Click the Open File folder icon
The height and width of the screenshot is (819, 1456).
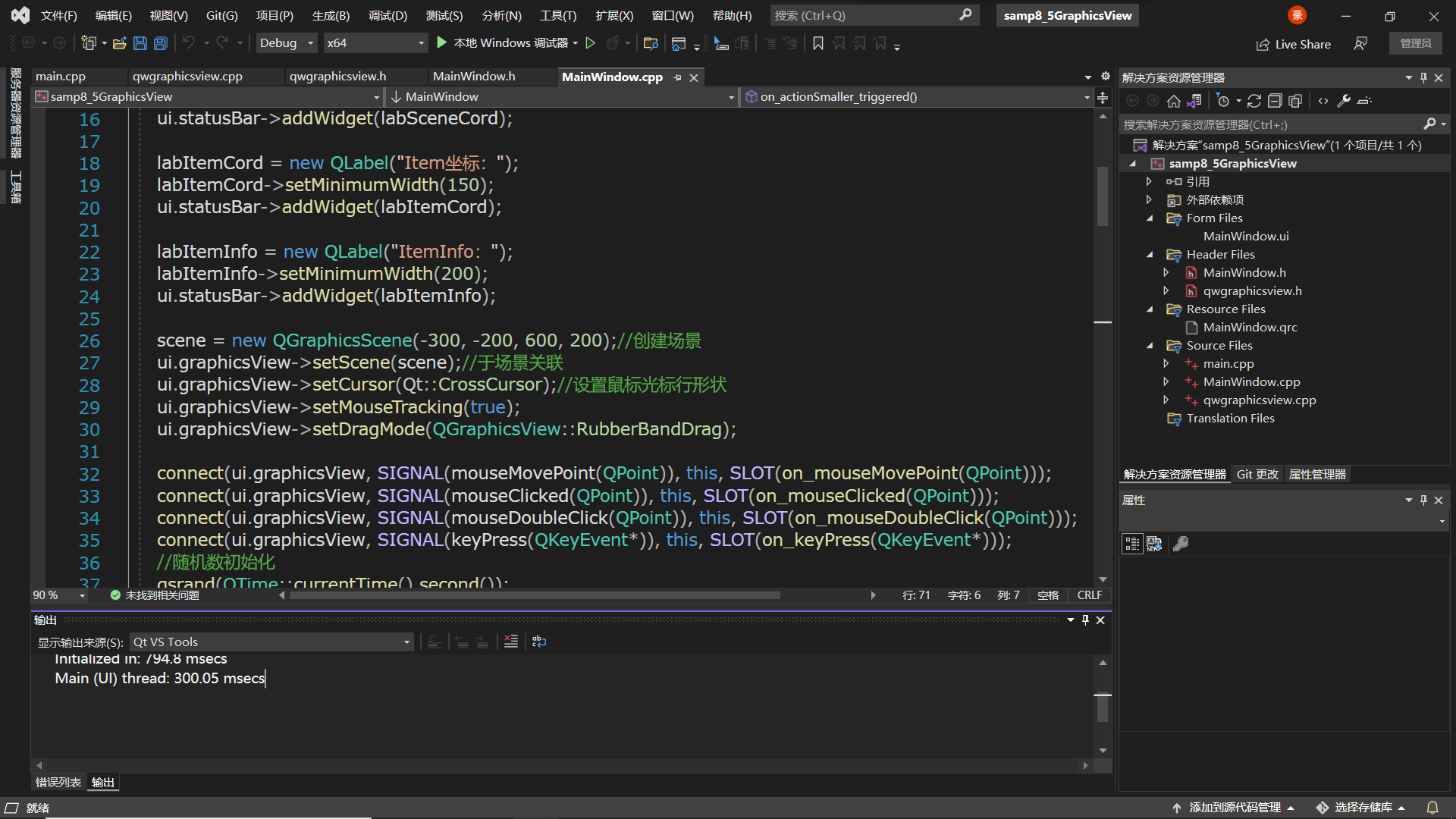pyautogui.click(x=119, y=43)
